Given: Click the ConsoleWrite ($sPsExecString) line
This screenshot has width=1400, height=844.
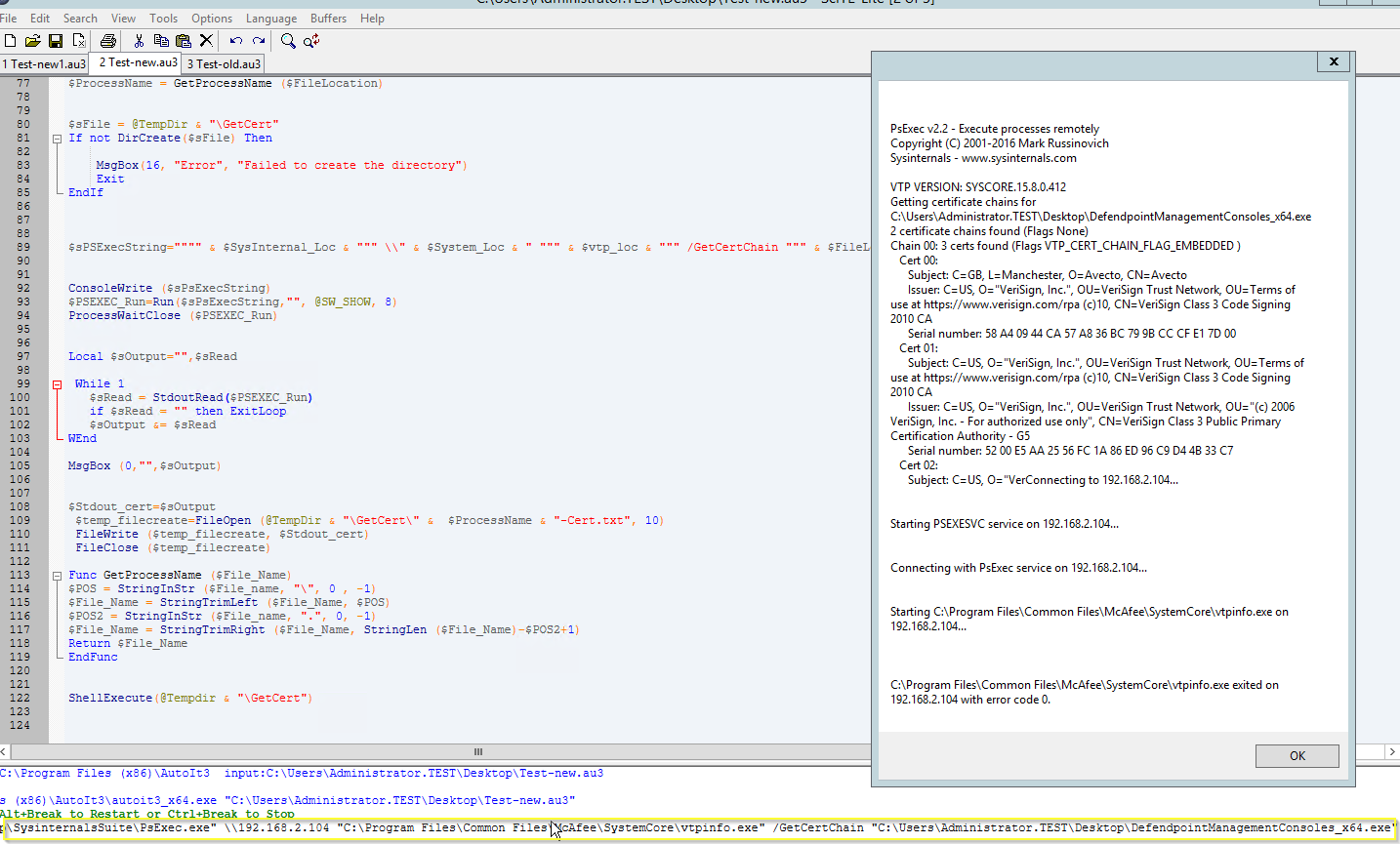Looking at the screenshot, I should (x=168, y=289).
